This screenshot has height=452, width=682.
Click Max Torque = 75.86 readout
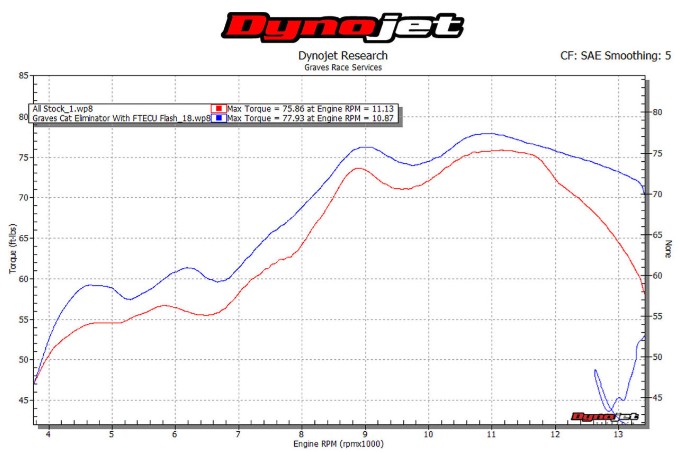[311, 109]
